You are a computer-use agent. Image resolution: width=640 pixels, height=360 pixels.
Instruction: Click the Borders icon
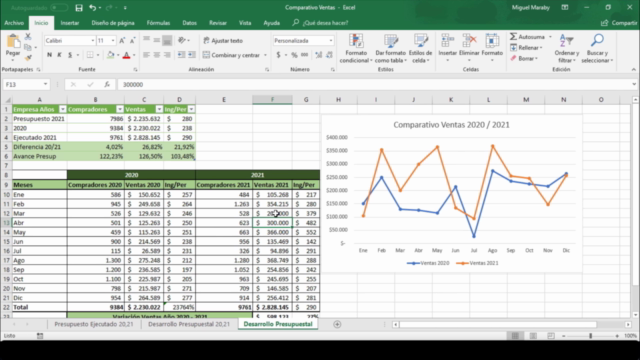tap(90, 55)
